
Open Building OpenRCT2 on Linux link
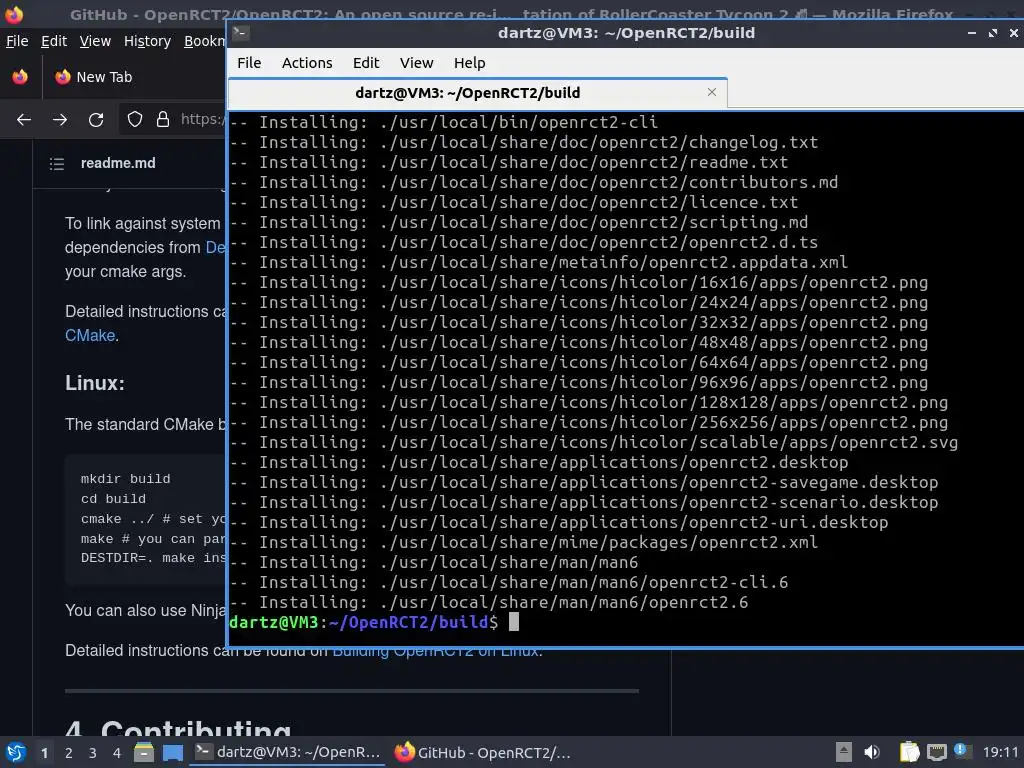[x=436, y=652]
